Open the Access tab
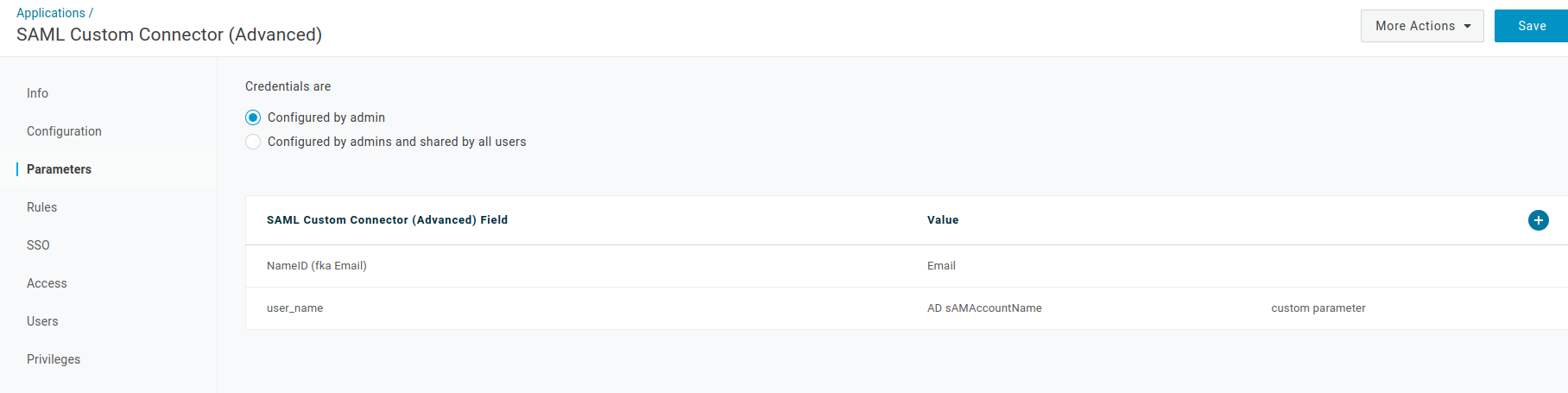This screenshot has width=1568, height=393. click(47, 283)
